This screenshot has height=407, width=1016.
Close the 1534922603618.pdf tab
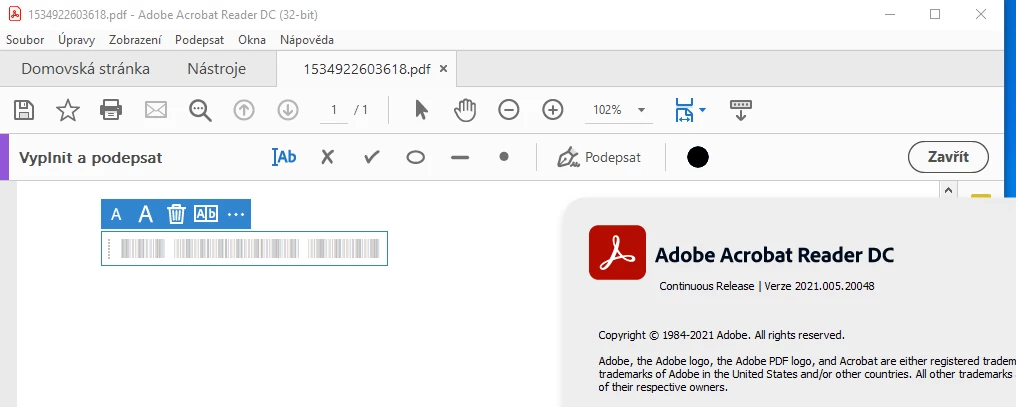443,69
